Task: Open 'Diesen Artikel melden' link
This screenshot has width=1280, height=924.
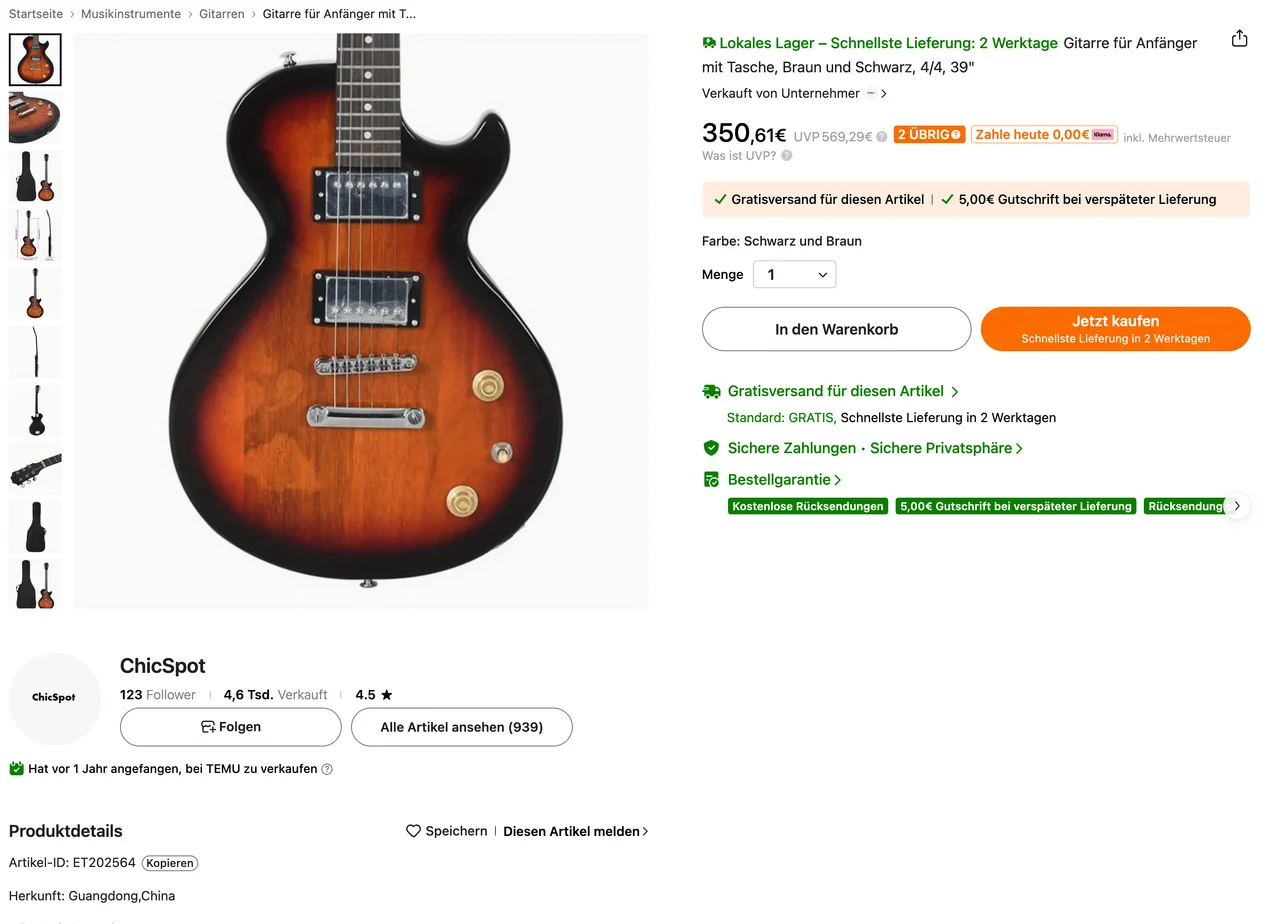Action: pyautogui.click(x=575, y=831)
